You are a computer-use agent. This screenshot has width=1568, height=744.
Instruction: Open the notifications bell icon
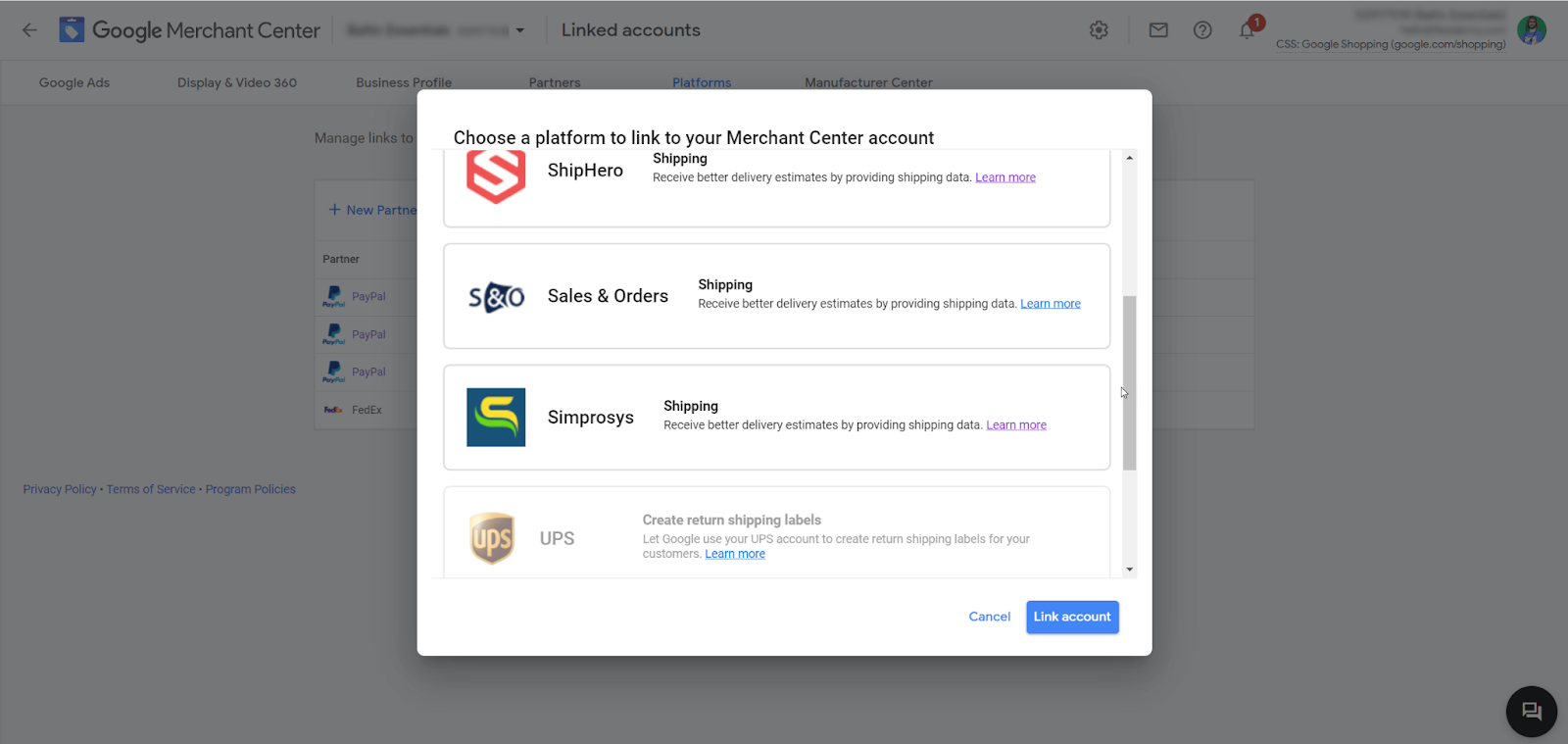(x=1247, y=30)
